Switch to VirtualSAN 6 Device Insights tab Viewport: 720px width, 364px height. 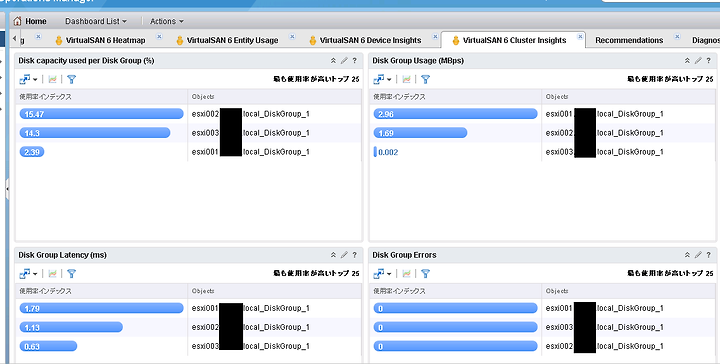[x=370, y=40]
